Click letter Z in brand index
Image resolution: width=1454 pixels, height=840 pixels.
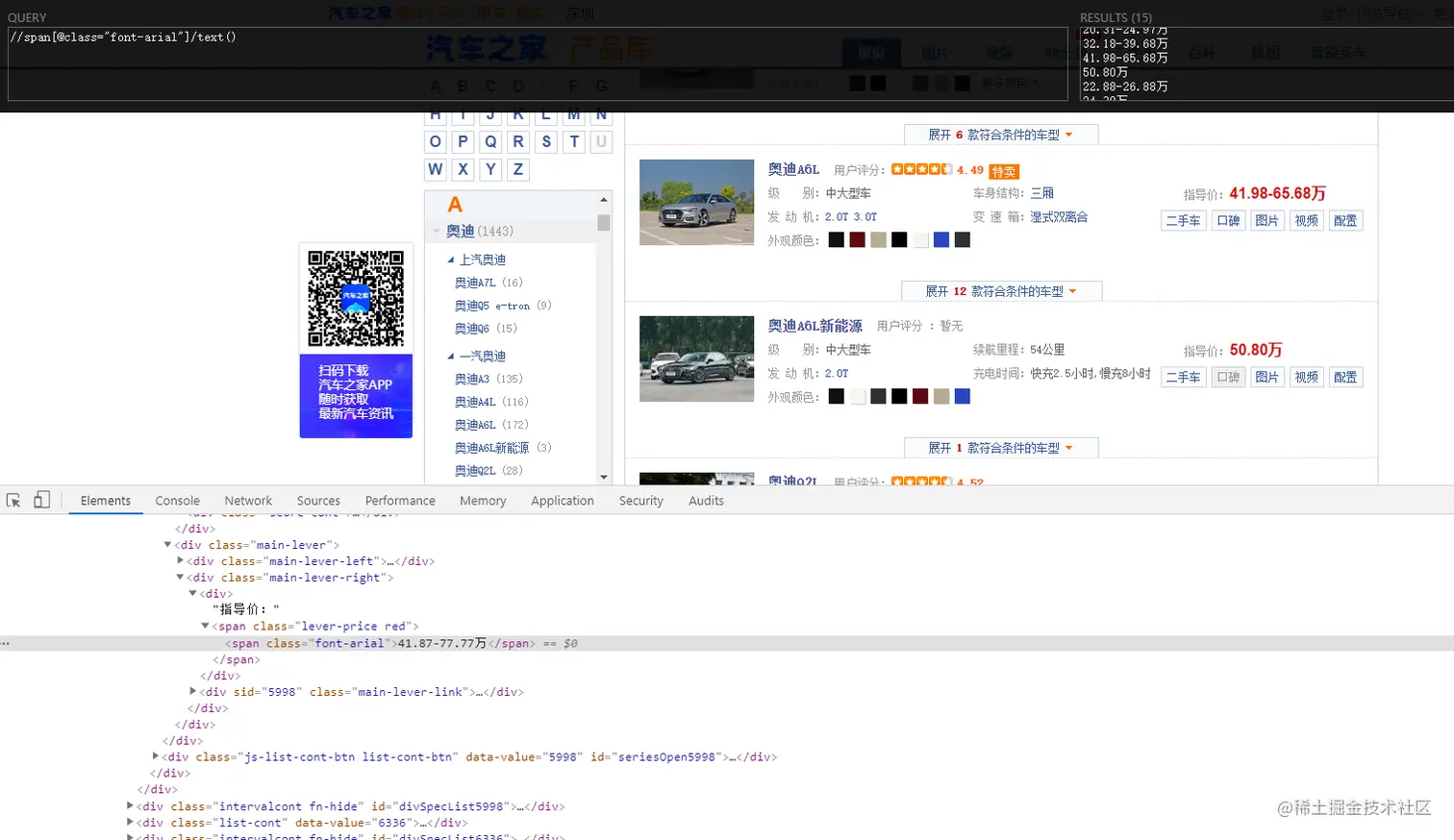tap(518, 169)
